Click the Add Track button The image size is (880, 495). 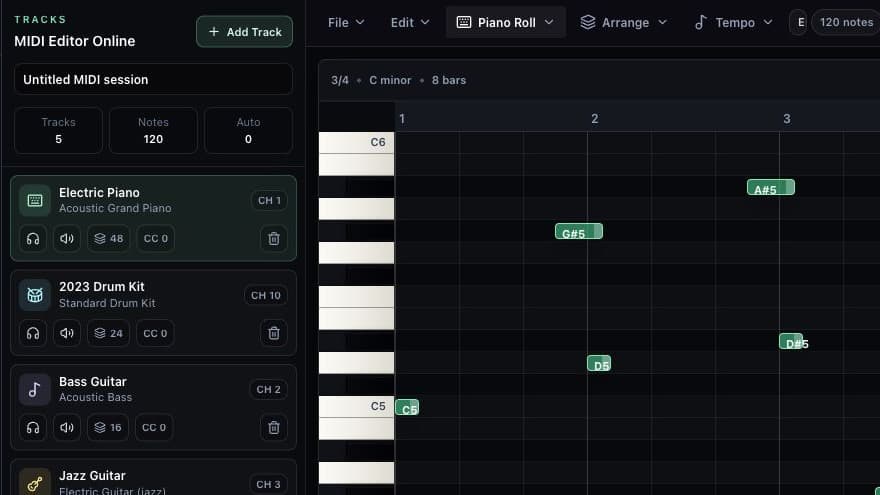pos(244,32)
